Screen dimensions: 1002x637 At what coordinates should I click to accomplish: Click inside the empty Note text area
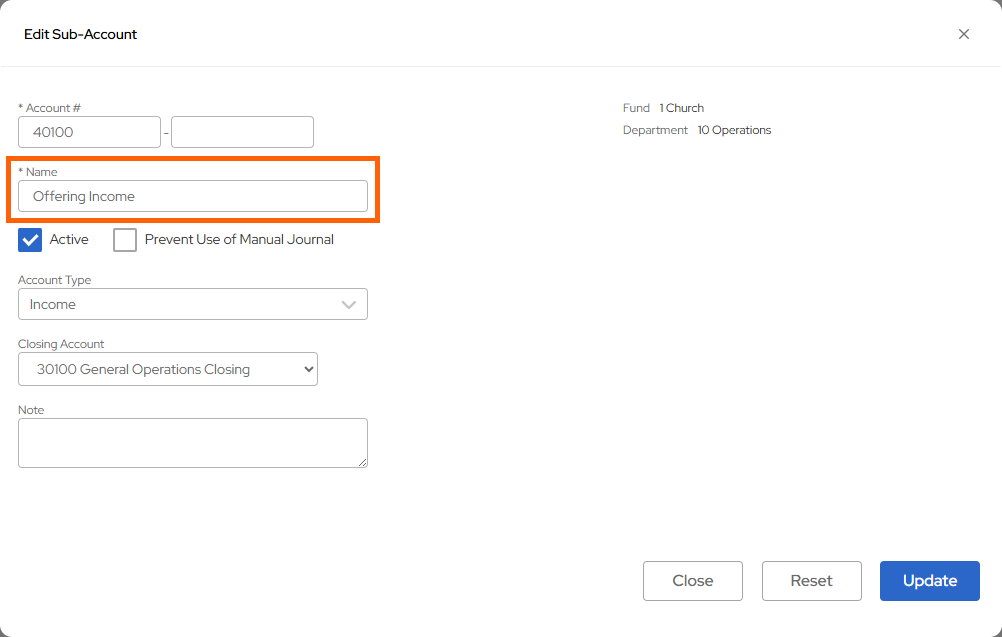point(192,442)
